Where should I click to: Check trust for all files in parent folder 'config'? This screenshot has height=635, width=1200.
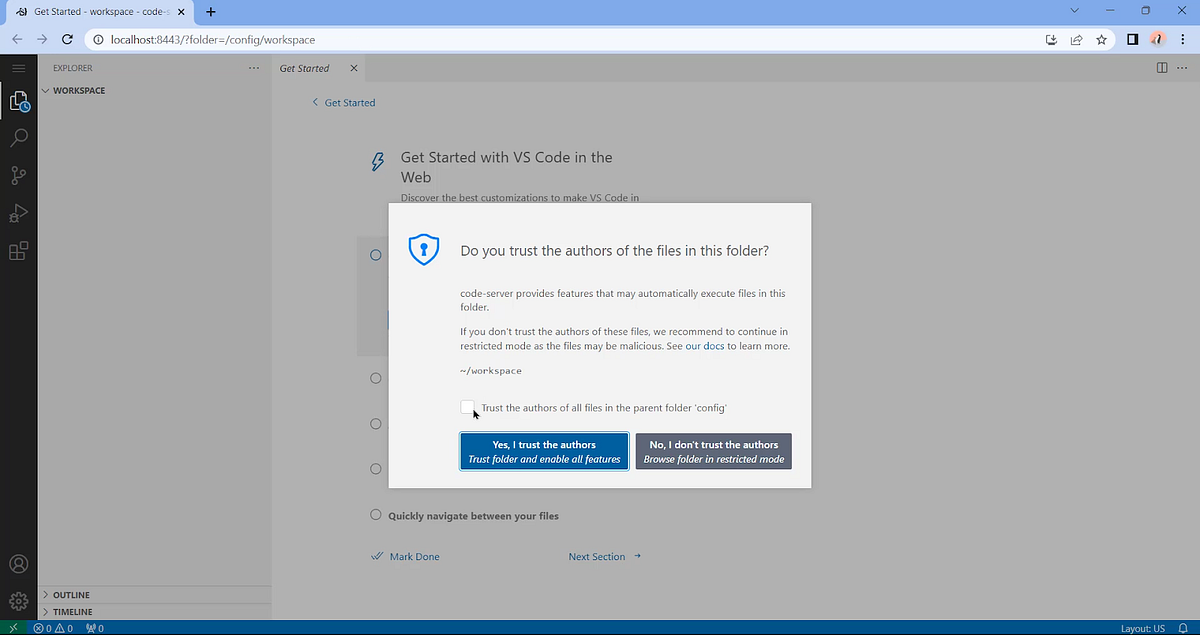point(468,407)
